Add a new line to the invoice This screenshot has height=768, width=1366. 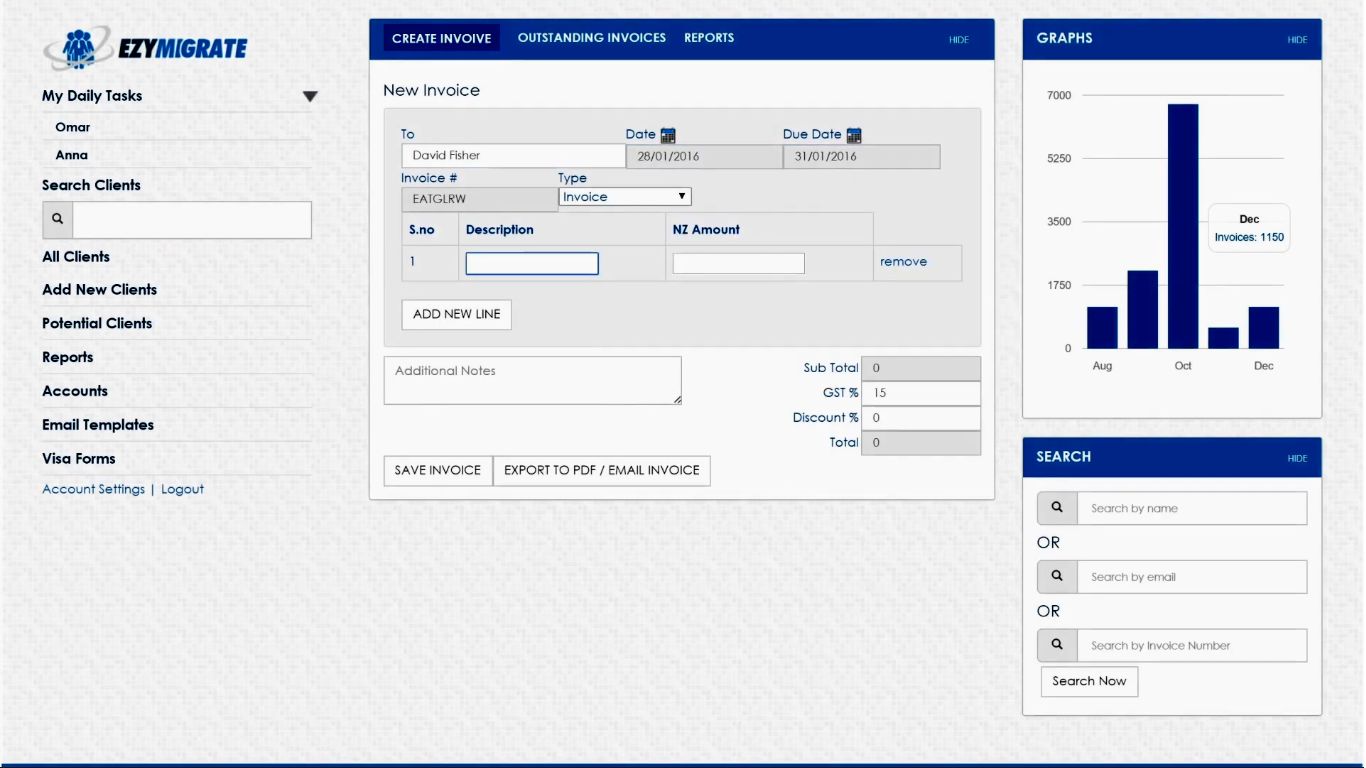pyautogui.click(x=457, y=314)
